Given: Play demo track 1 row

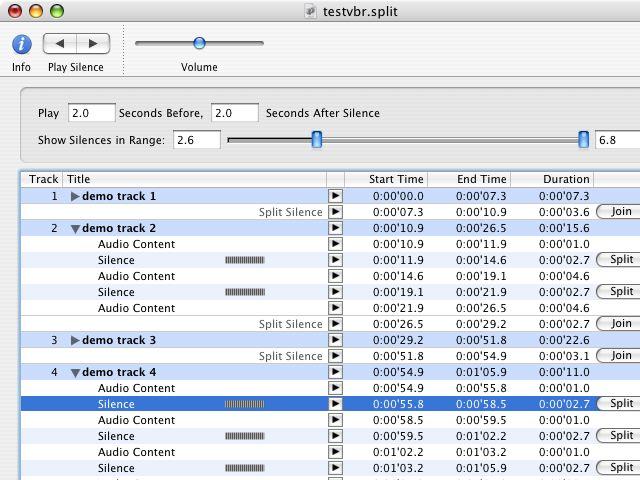Looking at the screenshot, I should [335, 196].
